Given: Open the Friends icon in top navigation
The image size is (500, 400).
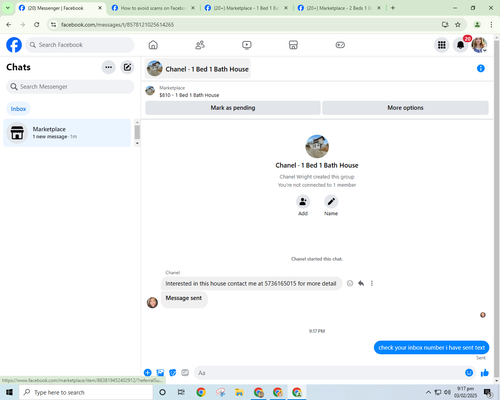Looking at the screenshot, I should point(200,45).
